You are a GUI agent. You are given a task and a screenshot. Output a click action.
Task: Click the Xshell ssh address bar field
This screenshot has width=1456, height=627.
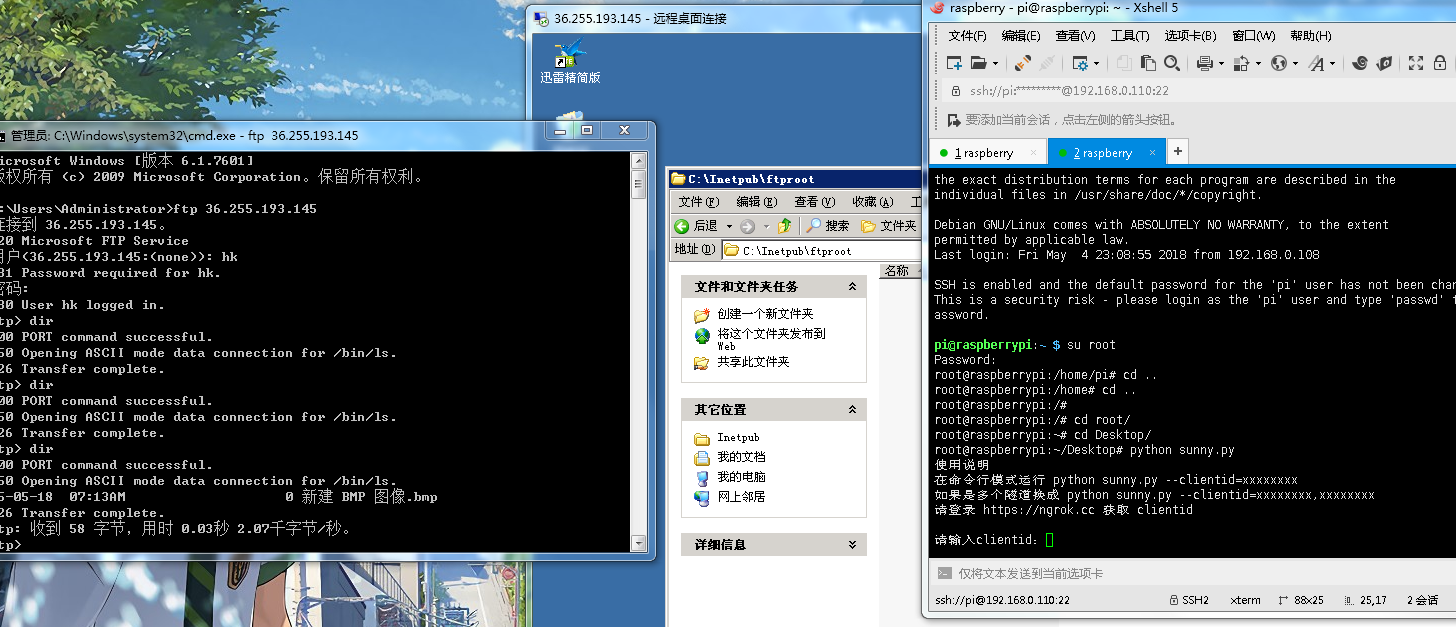[1200, 90]
